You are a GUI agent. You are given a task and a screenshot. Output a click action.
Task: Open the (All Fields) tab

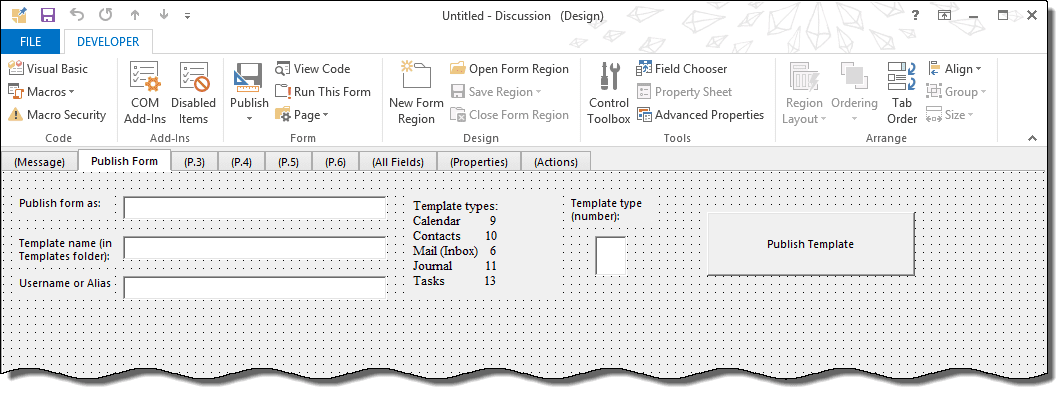pos(397,161)
